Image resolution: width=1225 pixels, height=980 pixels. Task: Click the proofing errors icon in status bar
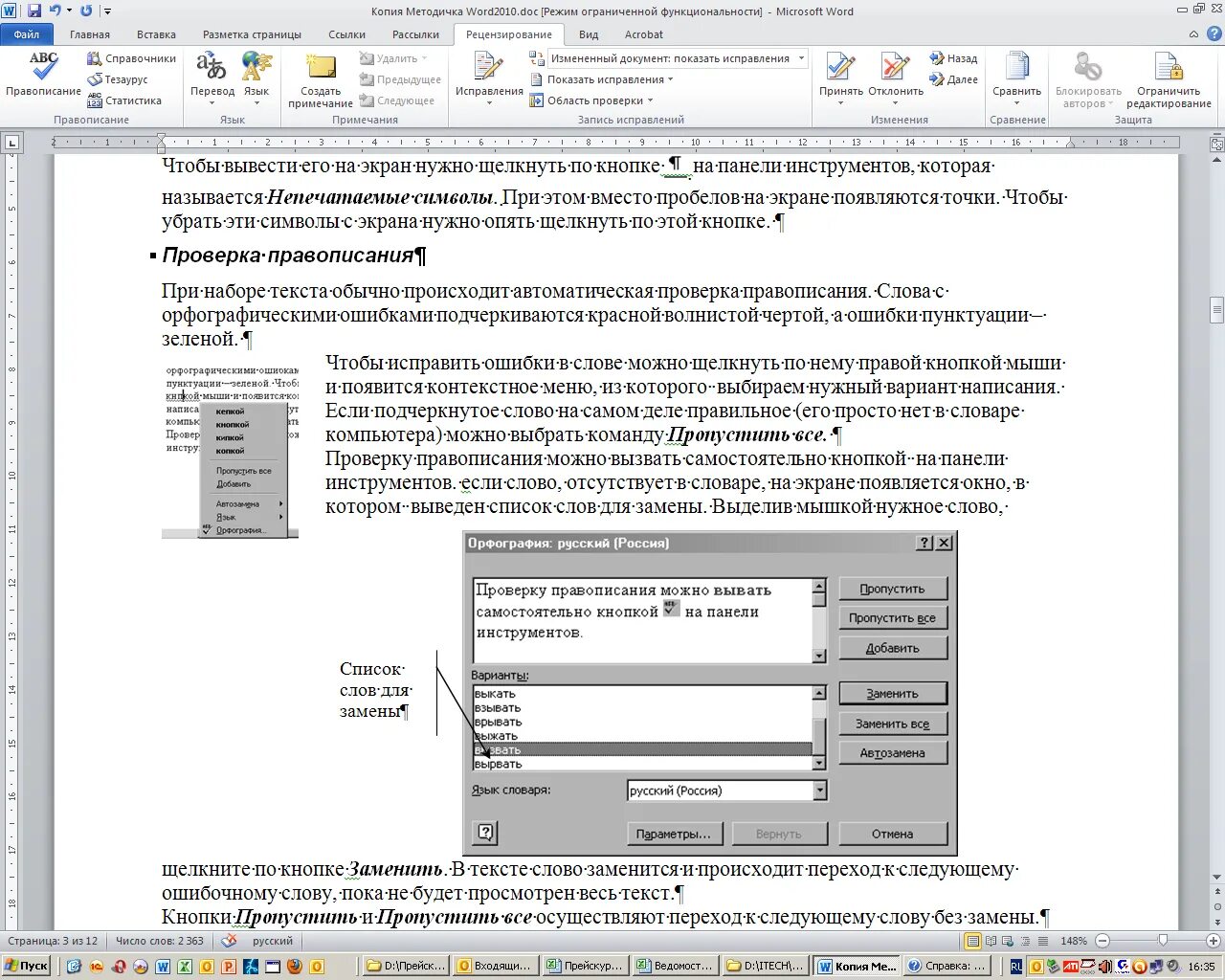click(230, 941)
